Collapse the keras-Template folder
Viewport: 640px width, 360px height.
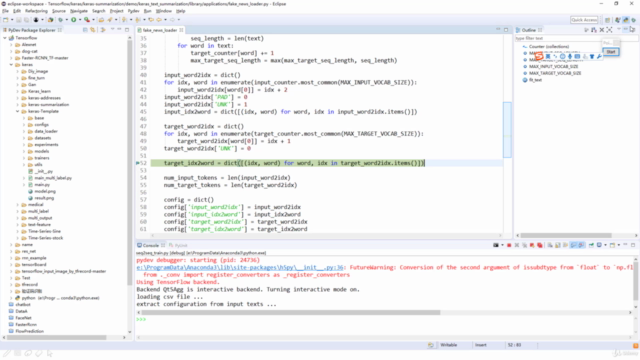tap(18, 111)
